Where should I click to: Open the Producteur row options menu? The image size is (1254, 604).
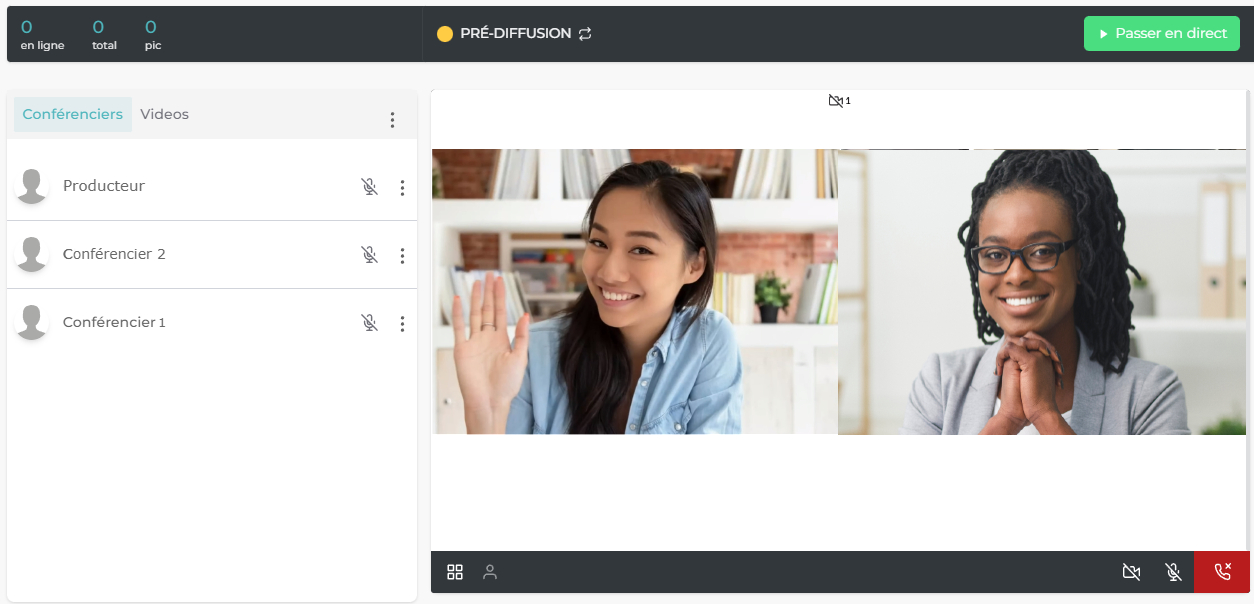(402, 187)
